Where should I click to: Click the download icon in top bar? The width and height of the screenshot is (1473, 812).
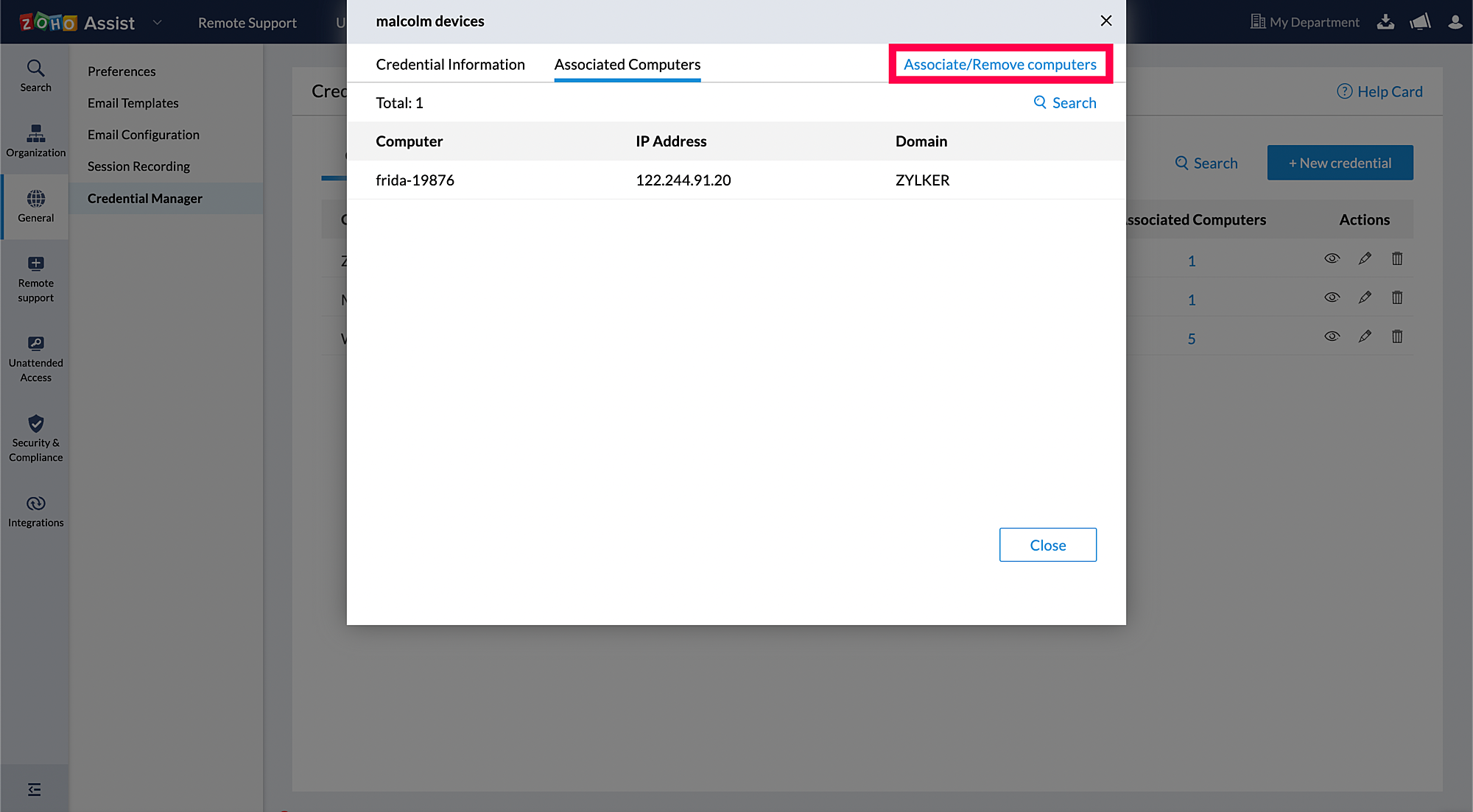click(1385, 22)
